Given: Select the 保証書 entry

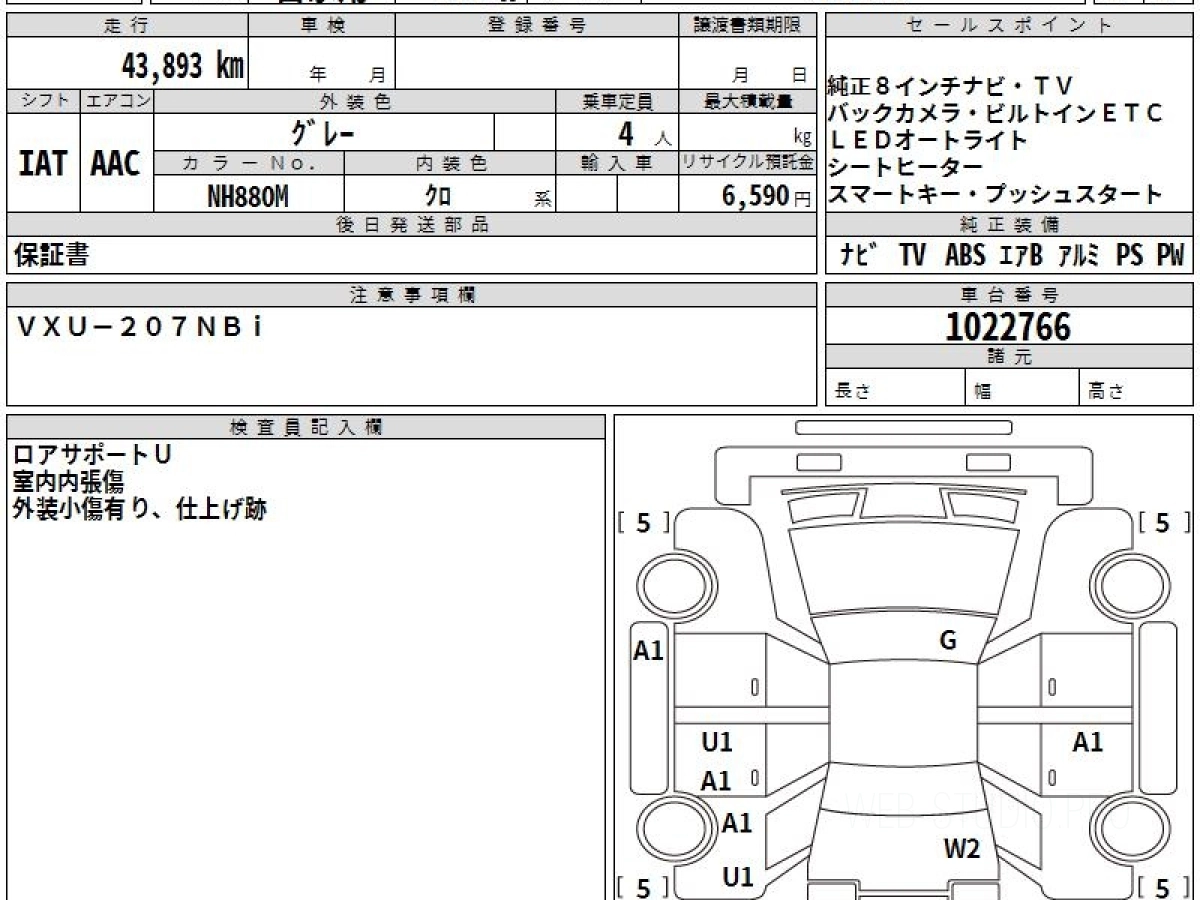Looking at the screenshot, I should pos(52,255).
